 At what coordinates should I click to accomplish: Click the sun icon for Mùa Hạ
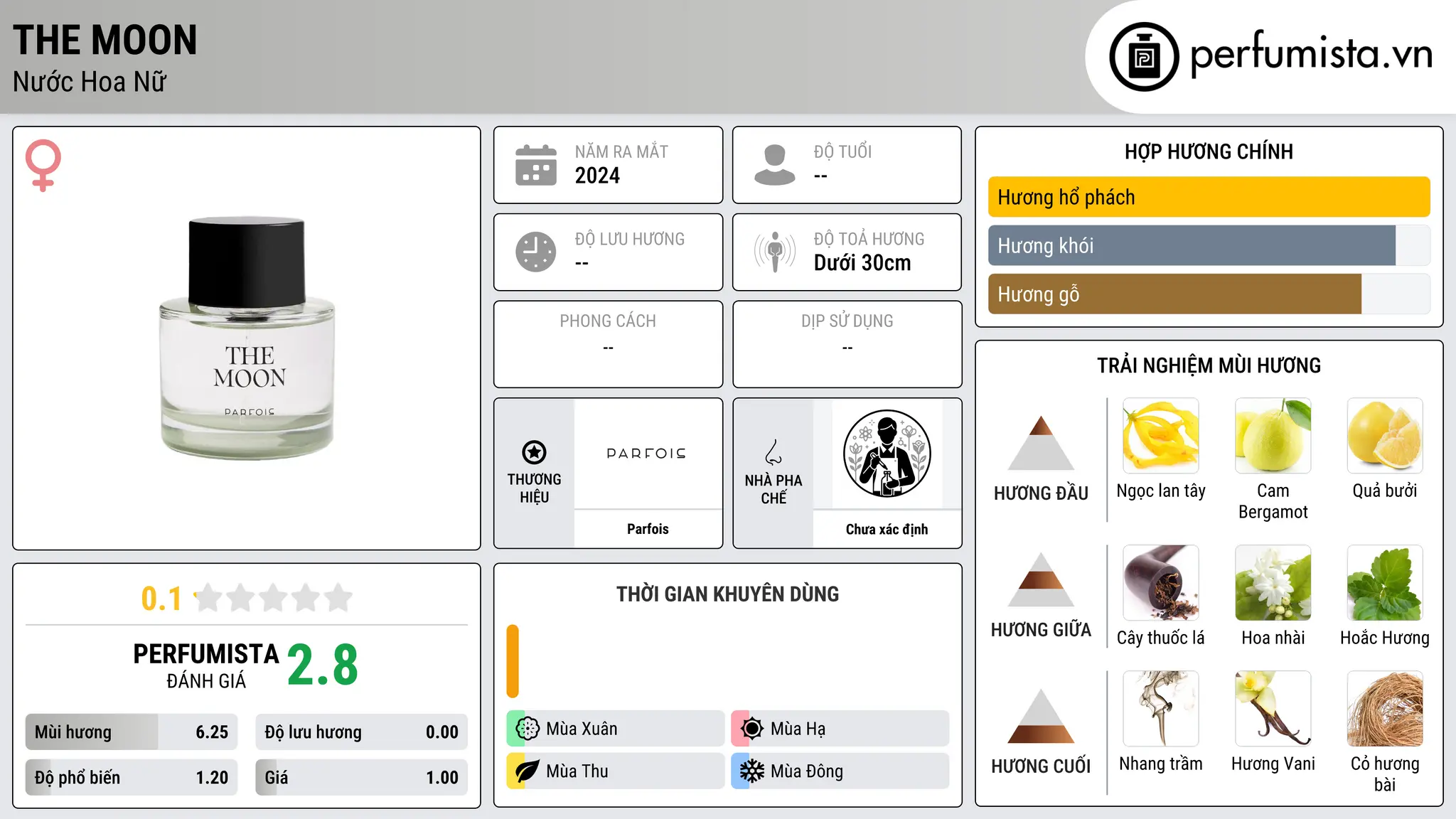[752, 729]
